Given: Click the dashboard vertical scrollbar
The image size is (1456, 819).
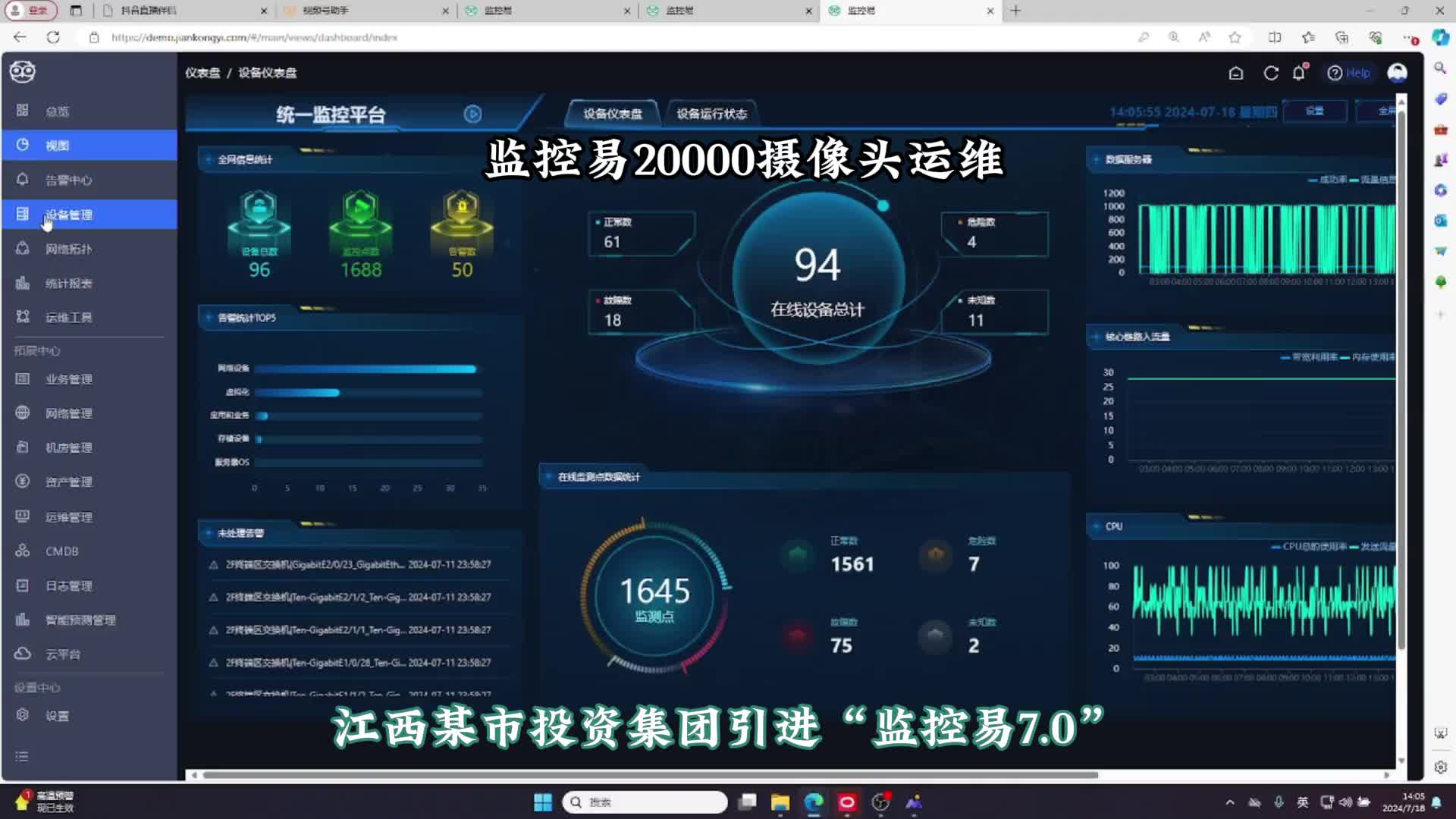Looking at the screenshot, I should click(1401, 379).
